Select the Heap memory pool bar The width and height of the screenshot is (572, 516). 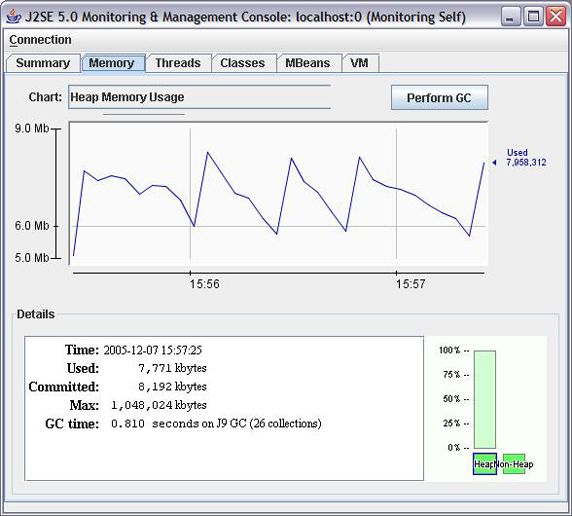pos(484,464)
